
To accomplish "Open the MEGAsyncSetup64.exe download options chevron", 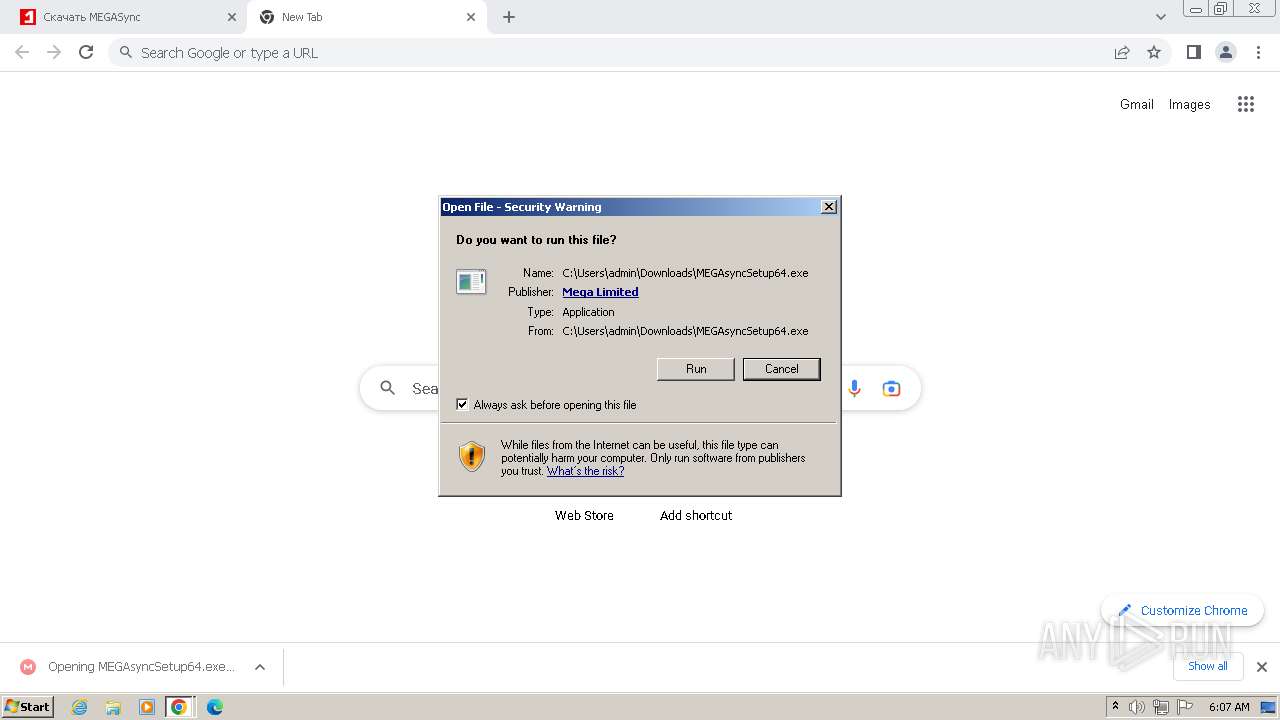I will click(260, 667).
